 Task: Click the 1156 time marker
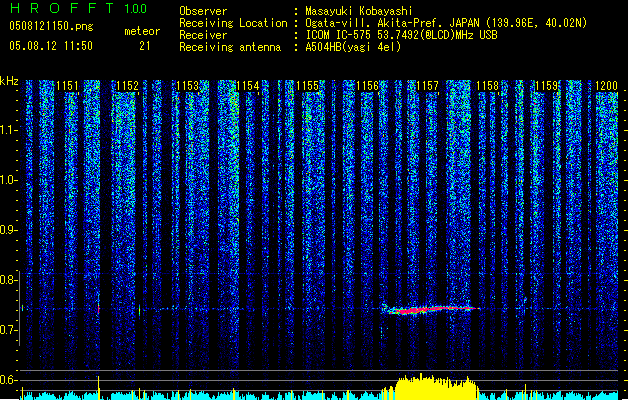tap(367, 86)
